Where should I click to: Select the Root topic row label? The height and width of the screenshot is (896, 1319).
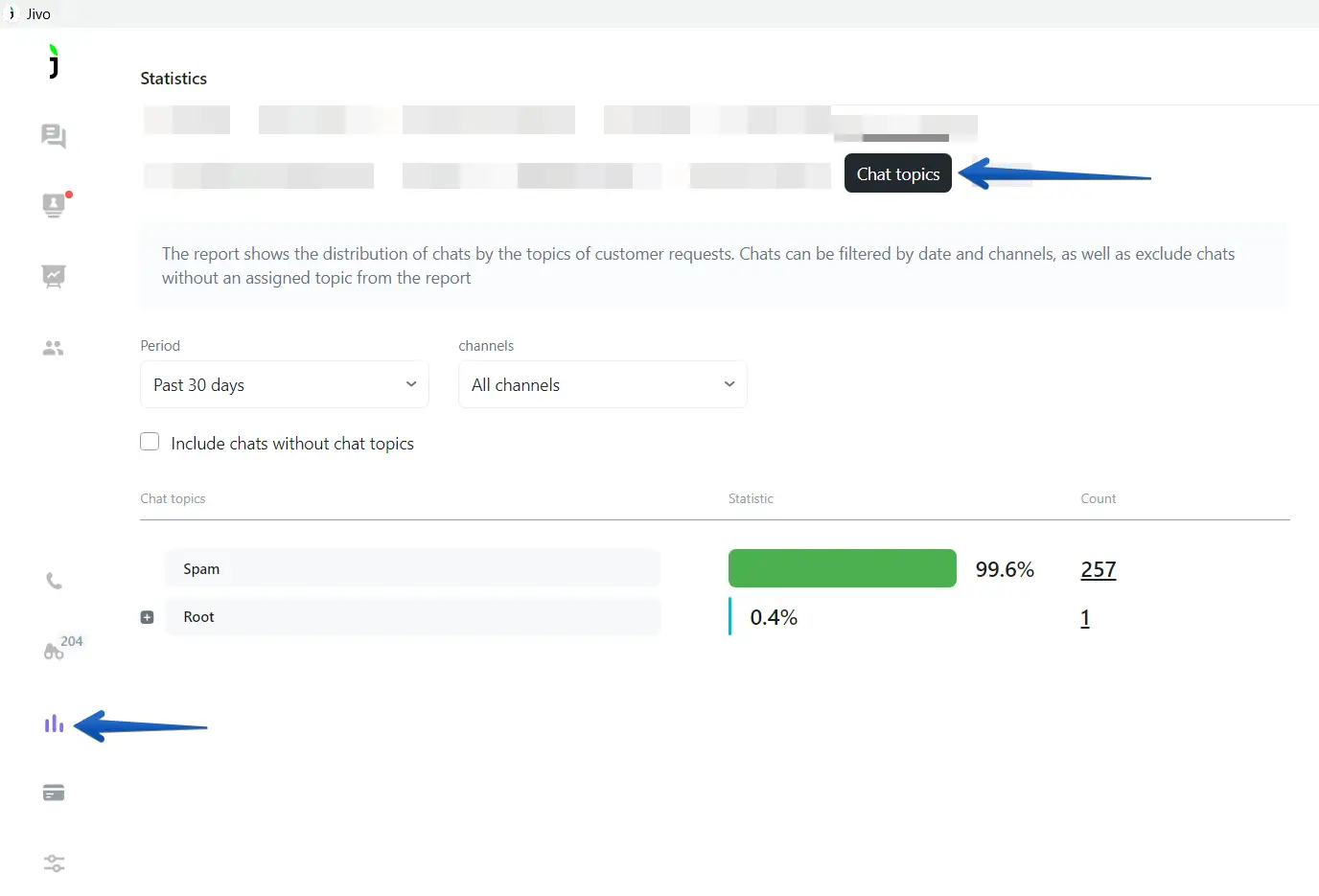tap(199, 617)
